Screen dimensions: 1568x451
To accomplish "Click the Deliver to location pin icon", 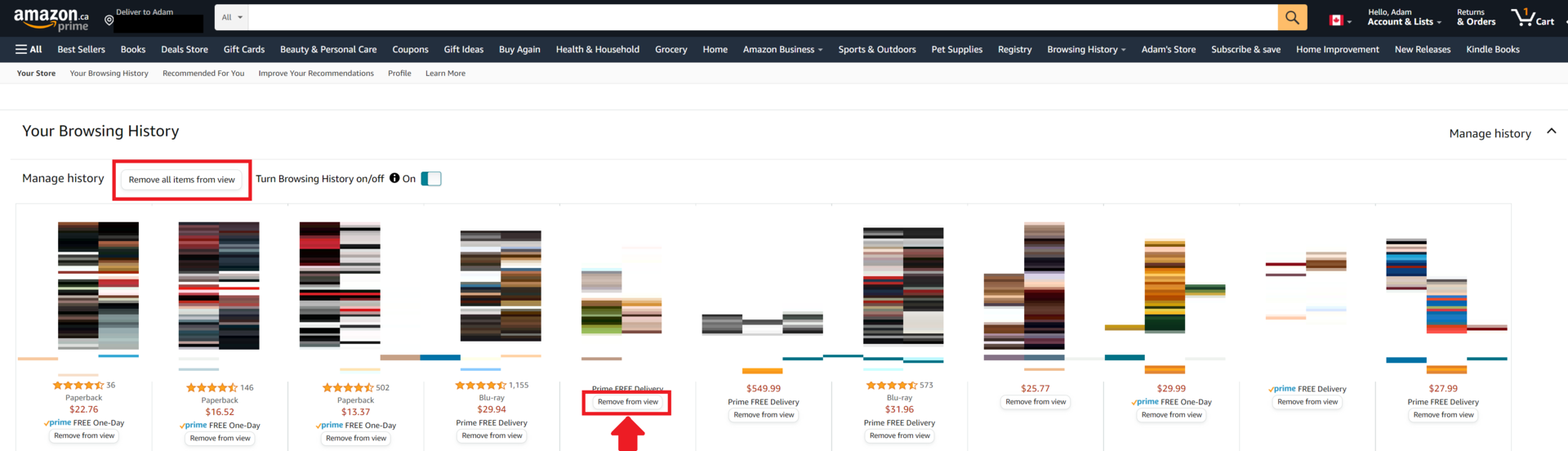I will (109, 20).
